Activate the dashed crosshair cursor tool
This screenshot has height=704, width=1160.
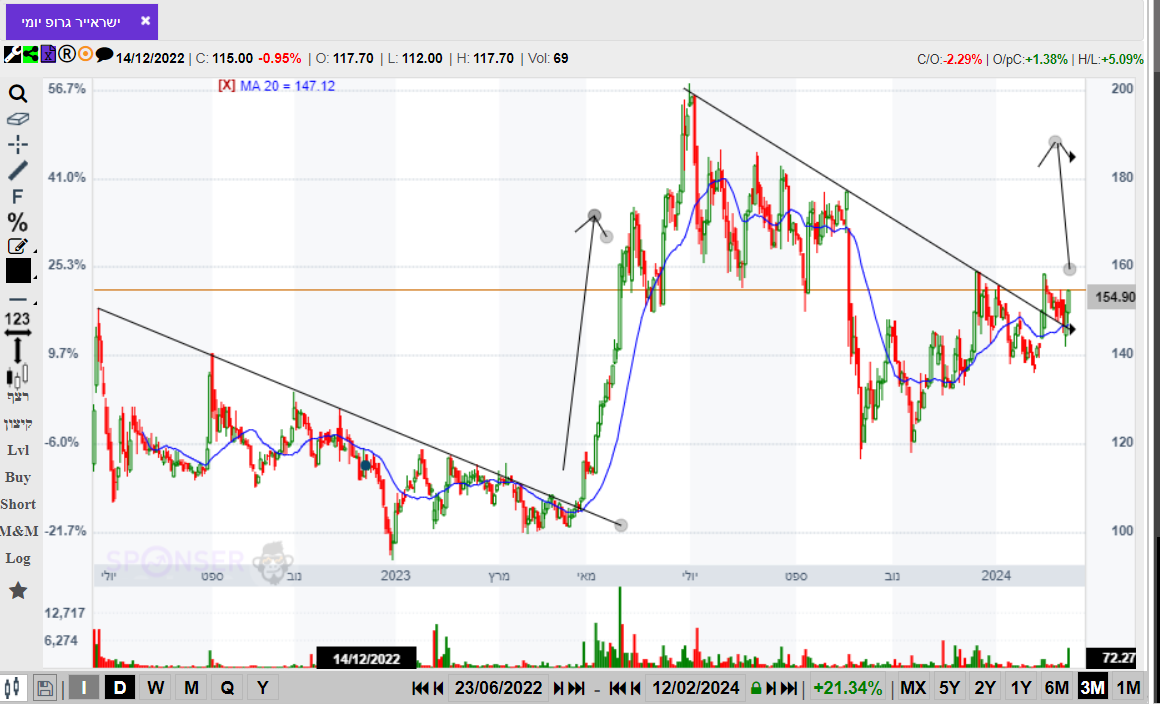(18, 144)
